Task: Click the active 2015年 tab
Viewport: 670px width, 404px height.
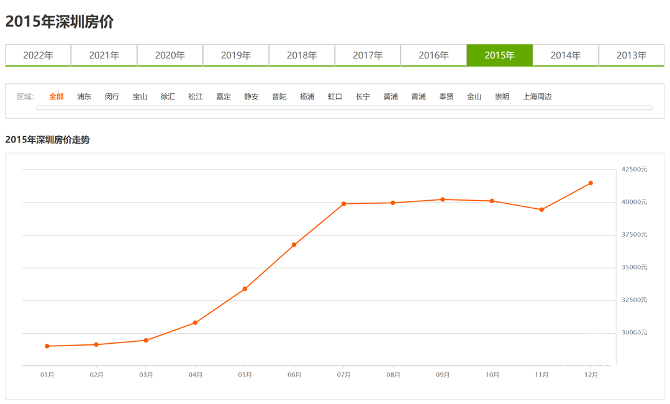Action: point(500,55)
